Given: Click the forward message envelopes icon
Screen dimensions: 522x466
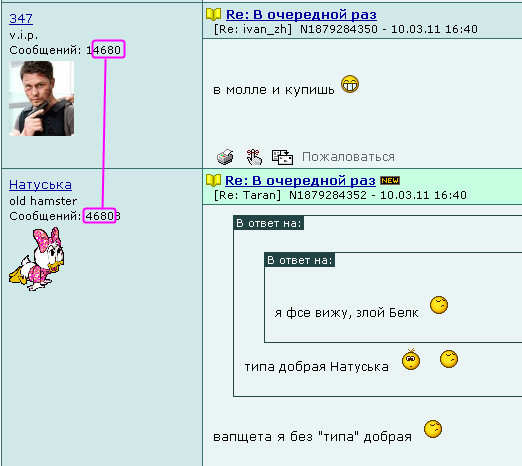Looking at the screenshot, I should (x=282, y=157).
